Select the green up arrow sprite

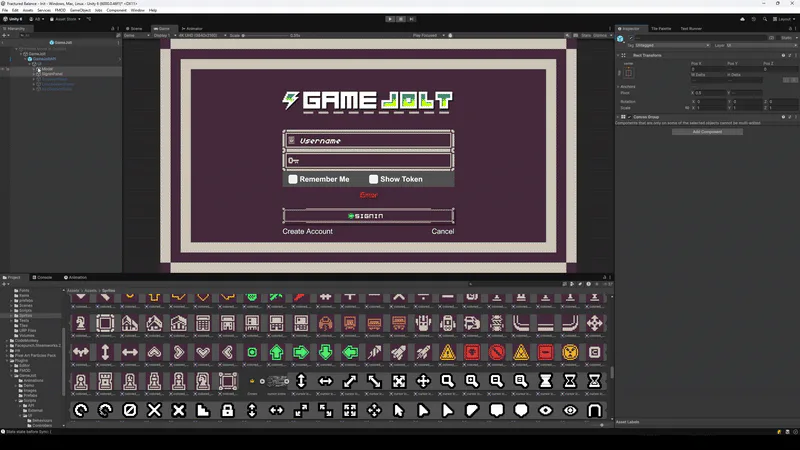click(x=277, y=352)
